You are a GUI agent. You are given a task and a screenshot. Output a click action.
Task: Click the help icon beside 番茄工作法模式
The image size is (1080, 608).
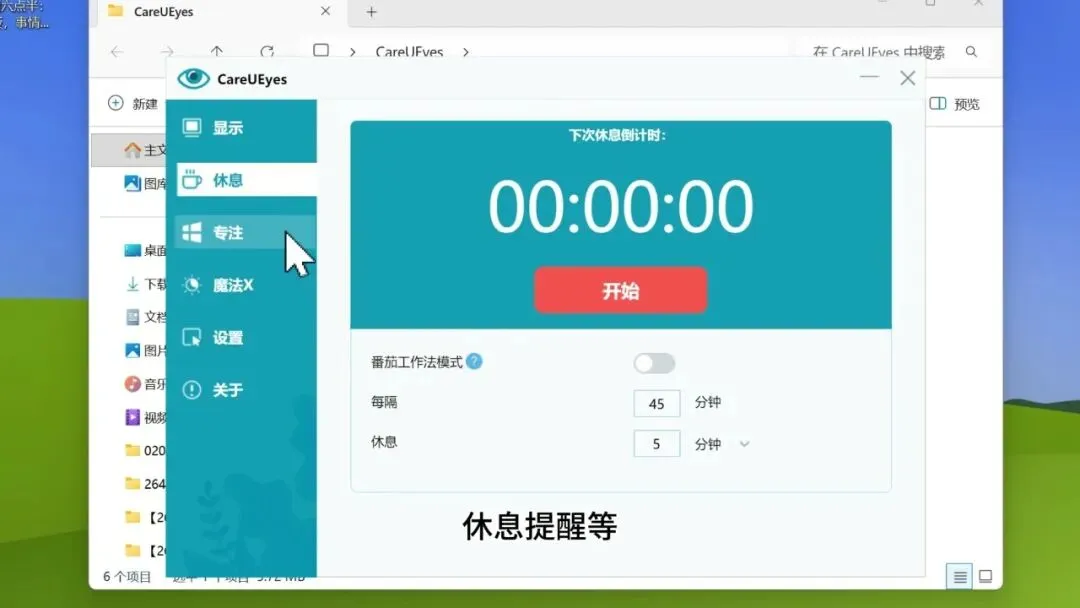(474, 361)
